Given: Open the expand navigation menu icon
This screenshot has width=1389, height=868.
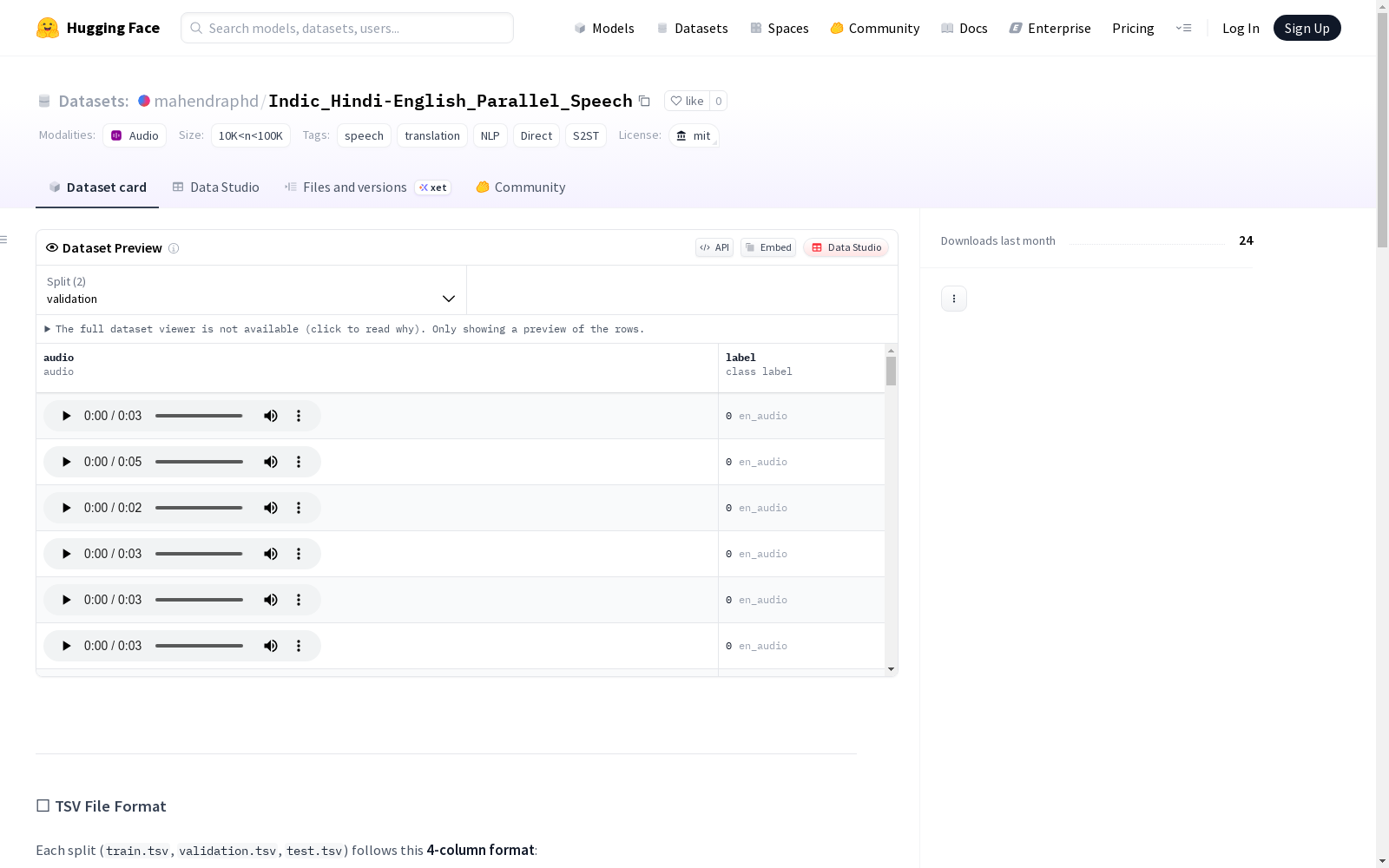Looking at the screenshot, I should coord(1183,28).
